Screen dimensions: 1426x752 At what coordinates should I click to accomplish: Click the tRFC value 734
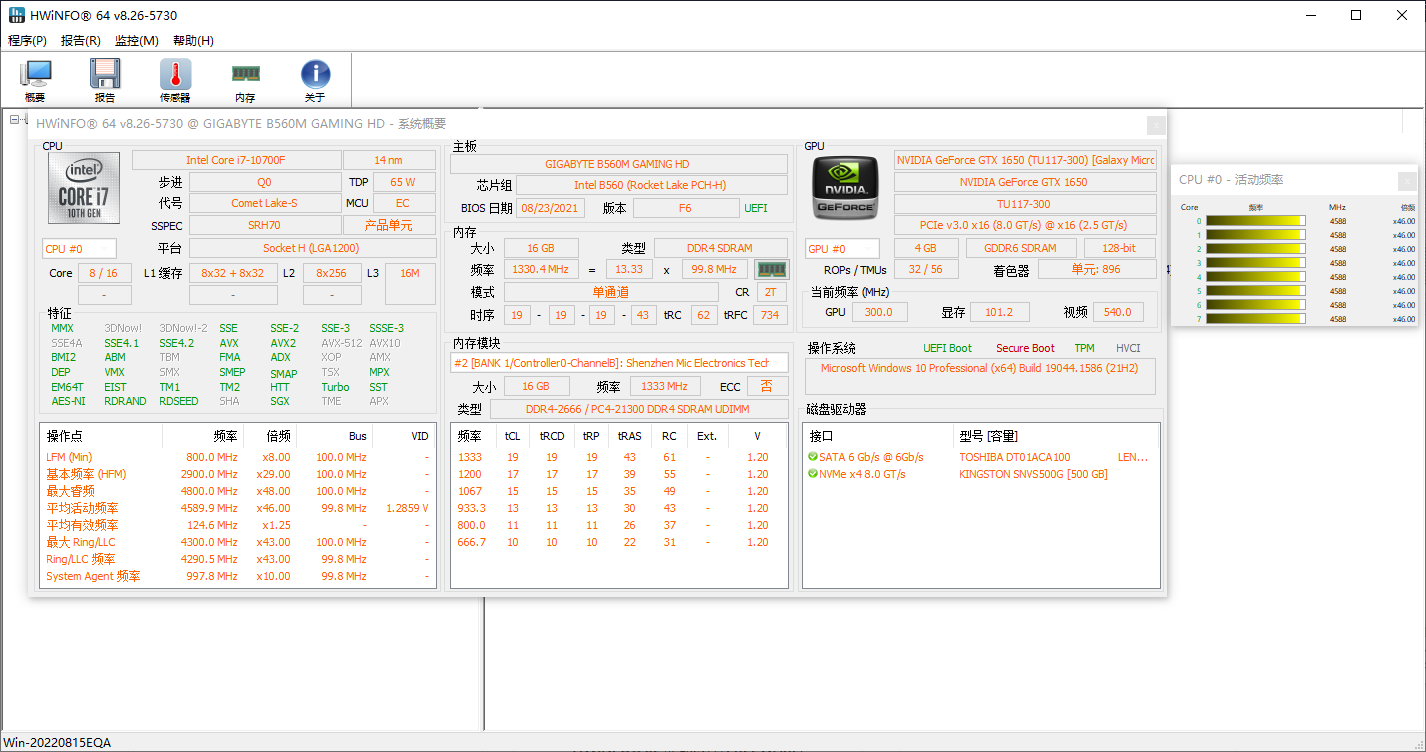(x=769, y=315)
